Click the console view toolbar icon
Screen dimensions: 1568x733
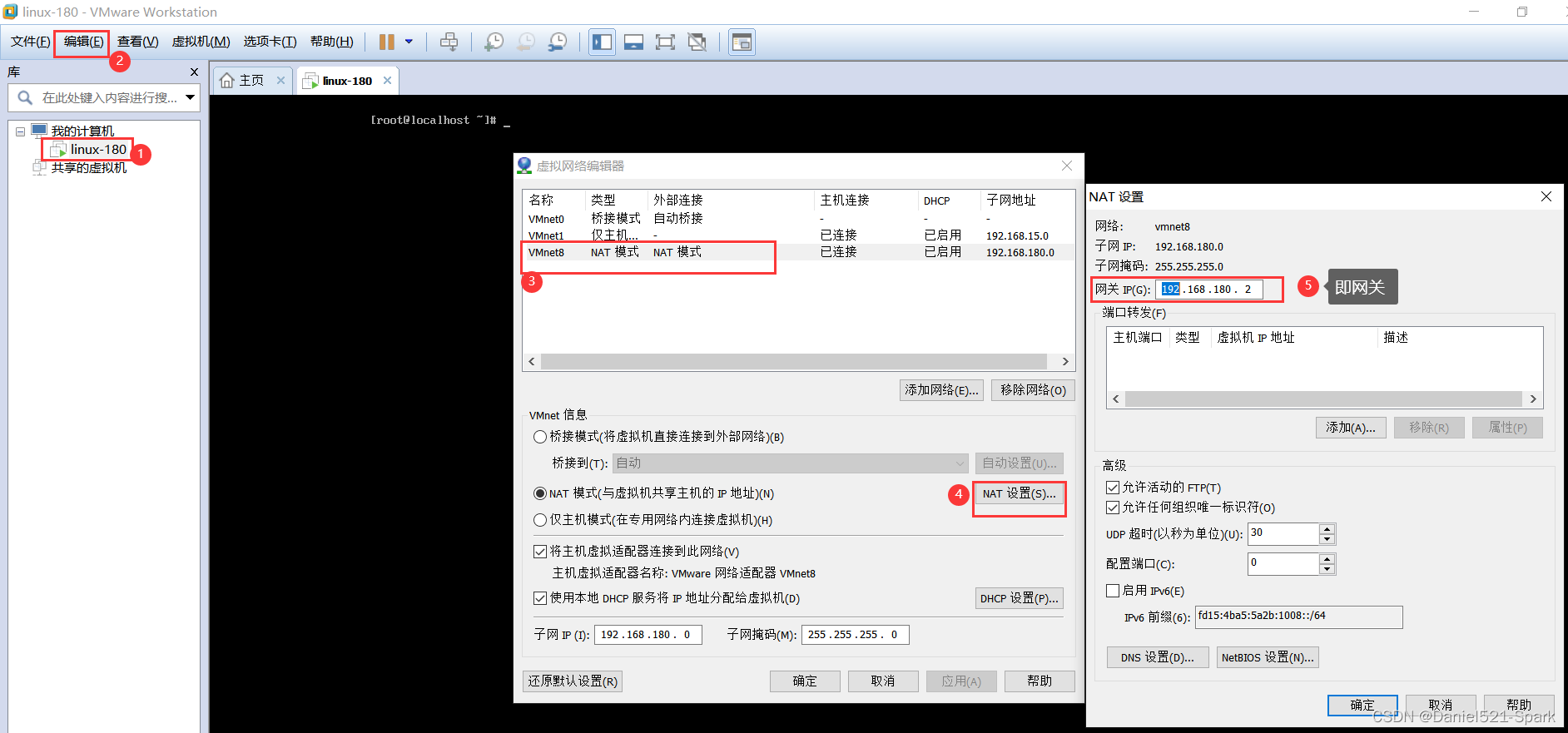click(742, 42)
